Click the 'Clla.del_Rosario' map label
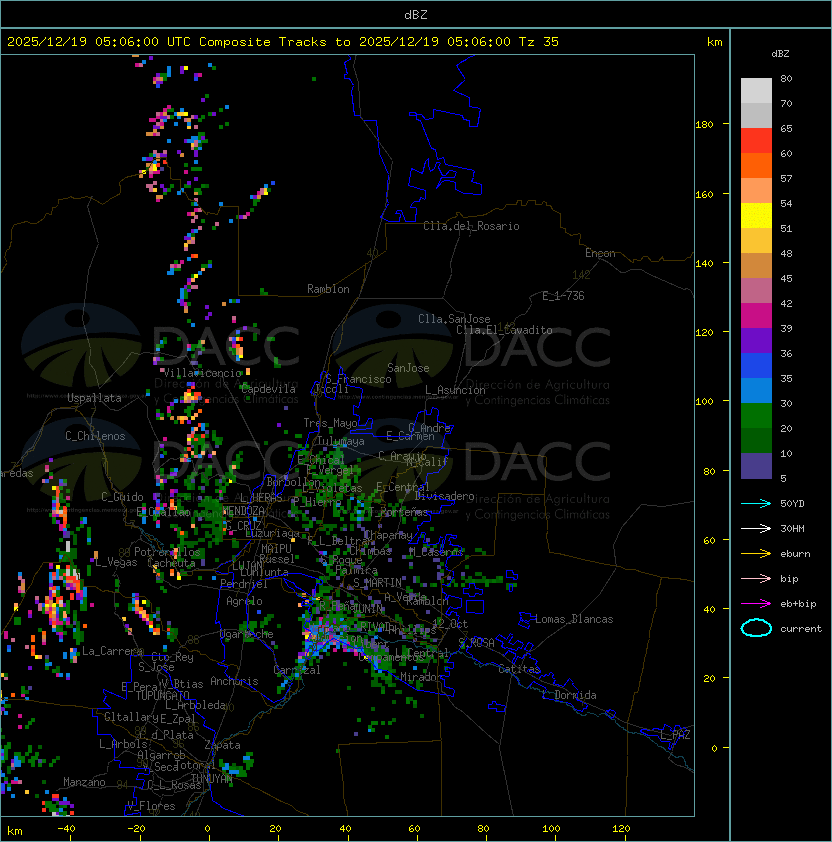 tap(471, 226)
